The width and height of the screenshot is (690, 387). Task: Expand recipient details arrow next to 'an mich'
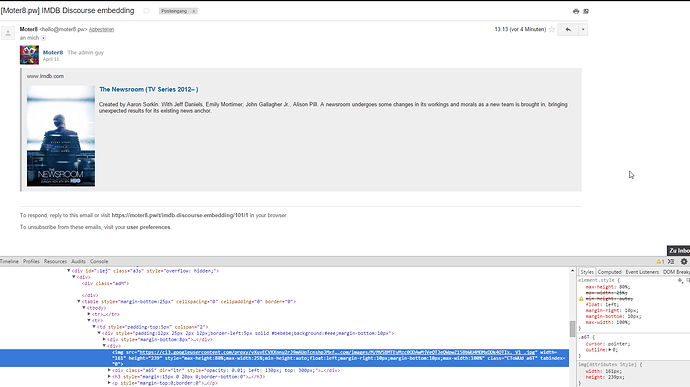coord(43,38)
